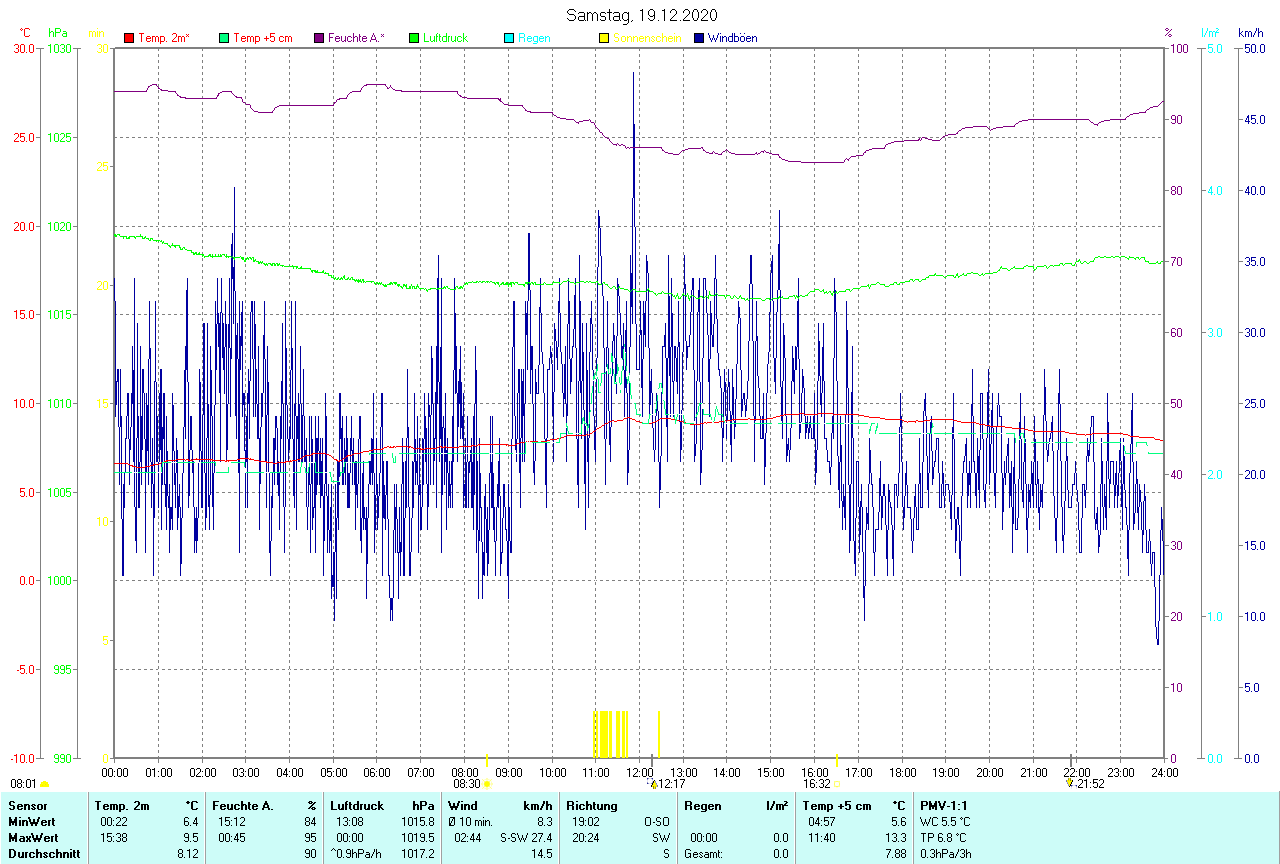Screen dimensions: 1280x864
Task: Click the pressure minimum value 1015.8
Action: coord(417,821)
